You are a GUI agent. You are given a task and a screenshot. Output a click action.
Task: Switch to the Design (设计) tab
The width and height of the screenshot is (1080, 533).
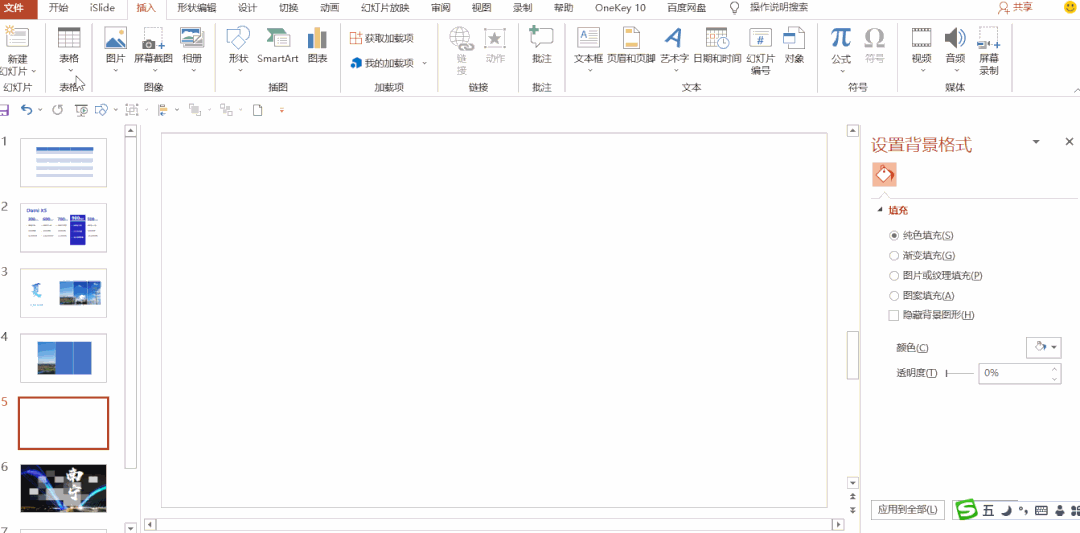[x=247, y=8]
